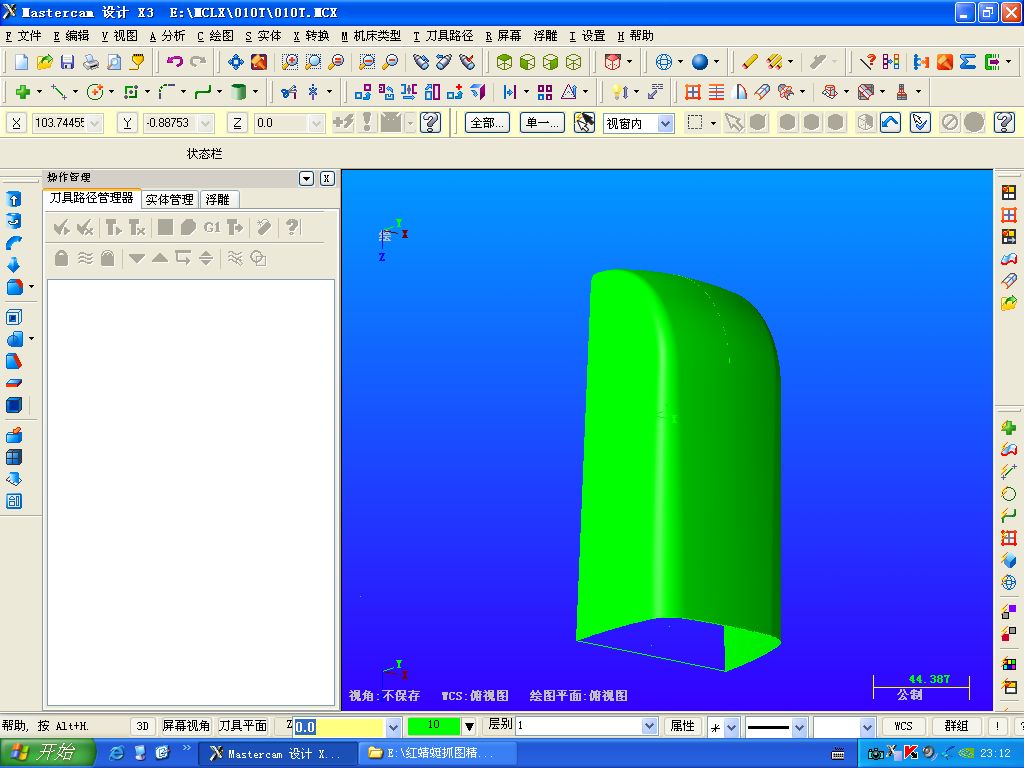The image size is (1024, 768).
Task: Save the file with the floppy disk icon
Action: coord(67,62)
